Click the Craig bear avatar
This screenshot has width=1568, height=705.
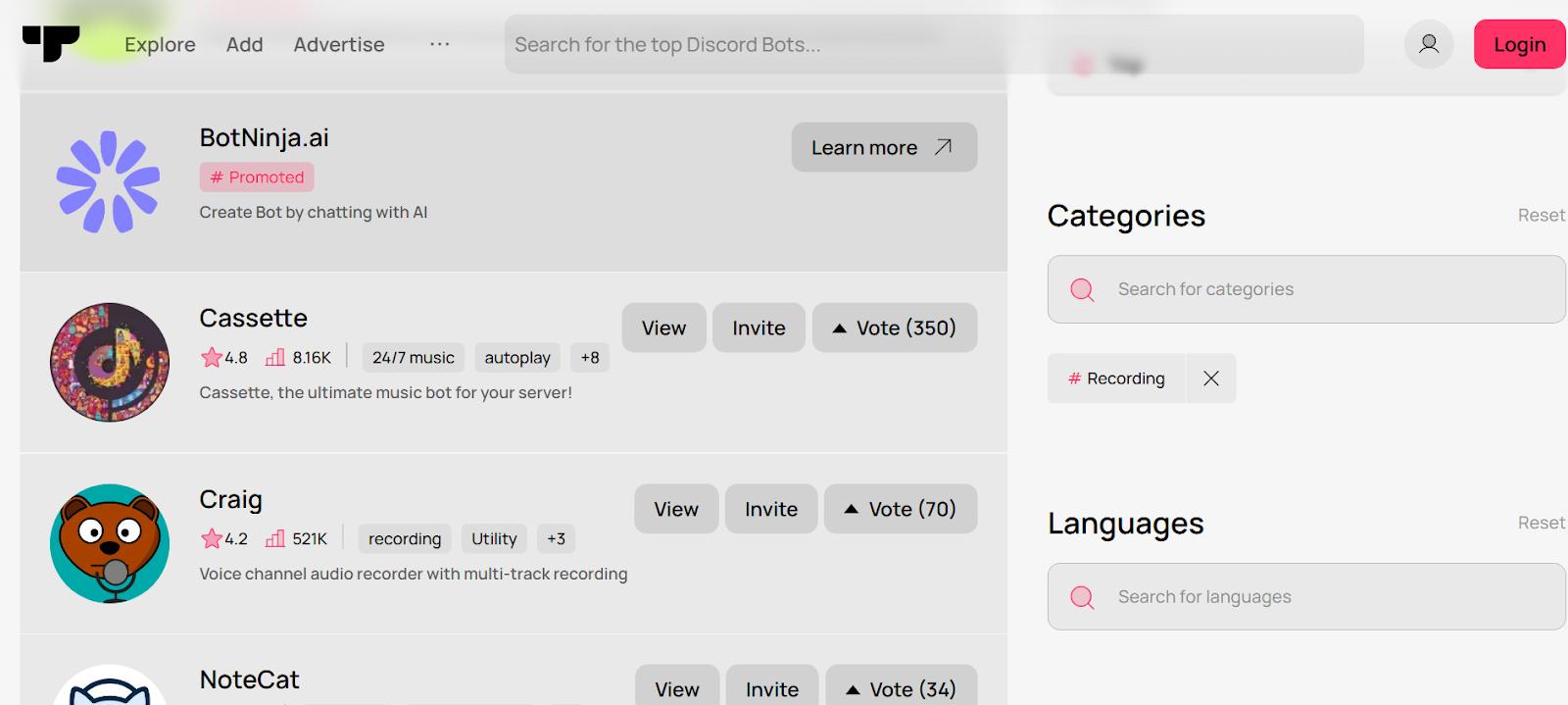point(110,543)
